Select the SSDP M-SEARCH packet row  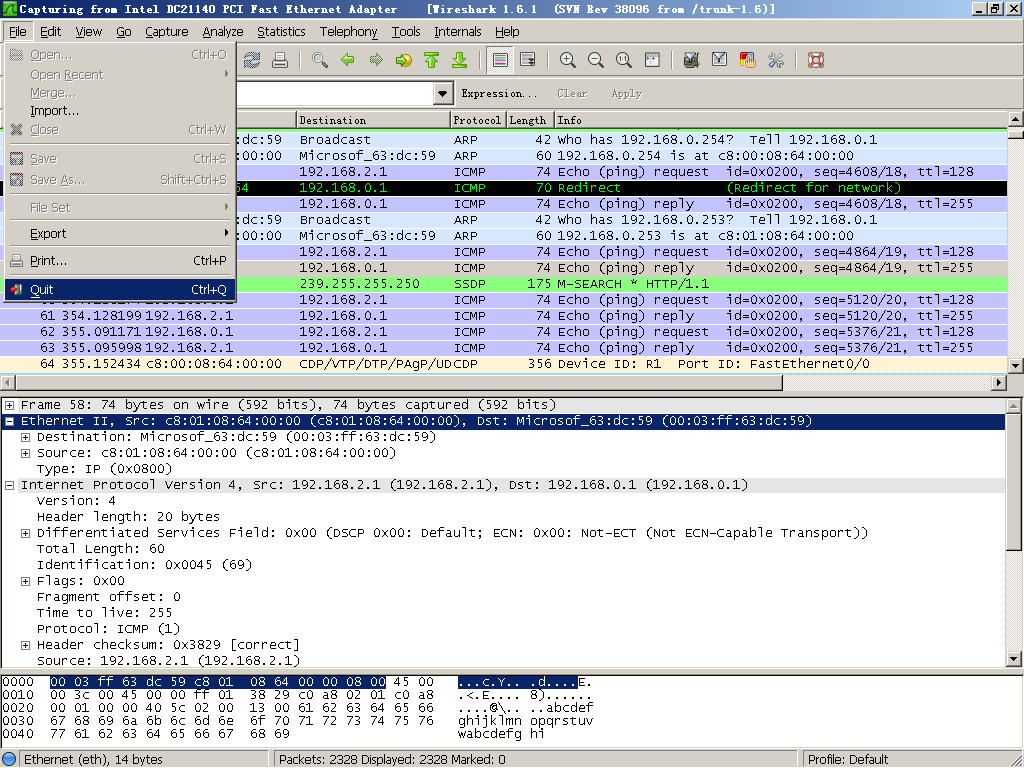[x=620, y=283]
